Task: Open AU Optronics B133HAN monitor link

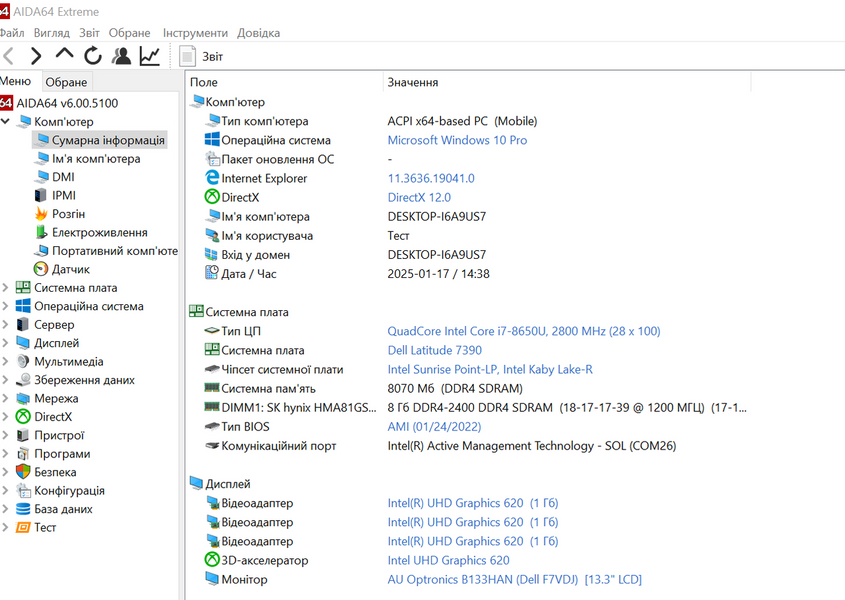Action: coord(515,580)
